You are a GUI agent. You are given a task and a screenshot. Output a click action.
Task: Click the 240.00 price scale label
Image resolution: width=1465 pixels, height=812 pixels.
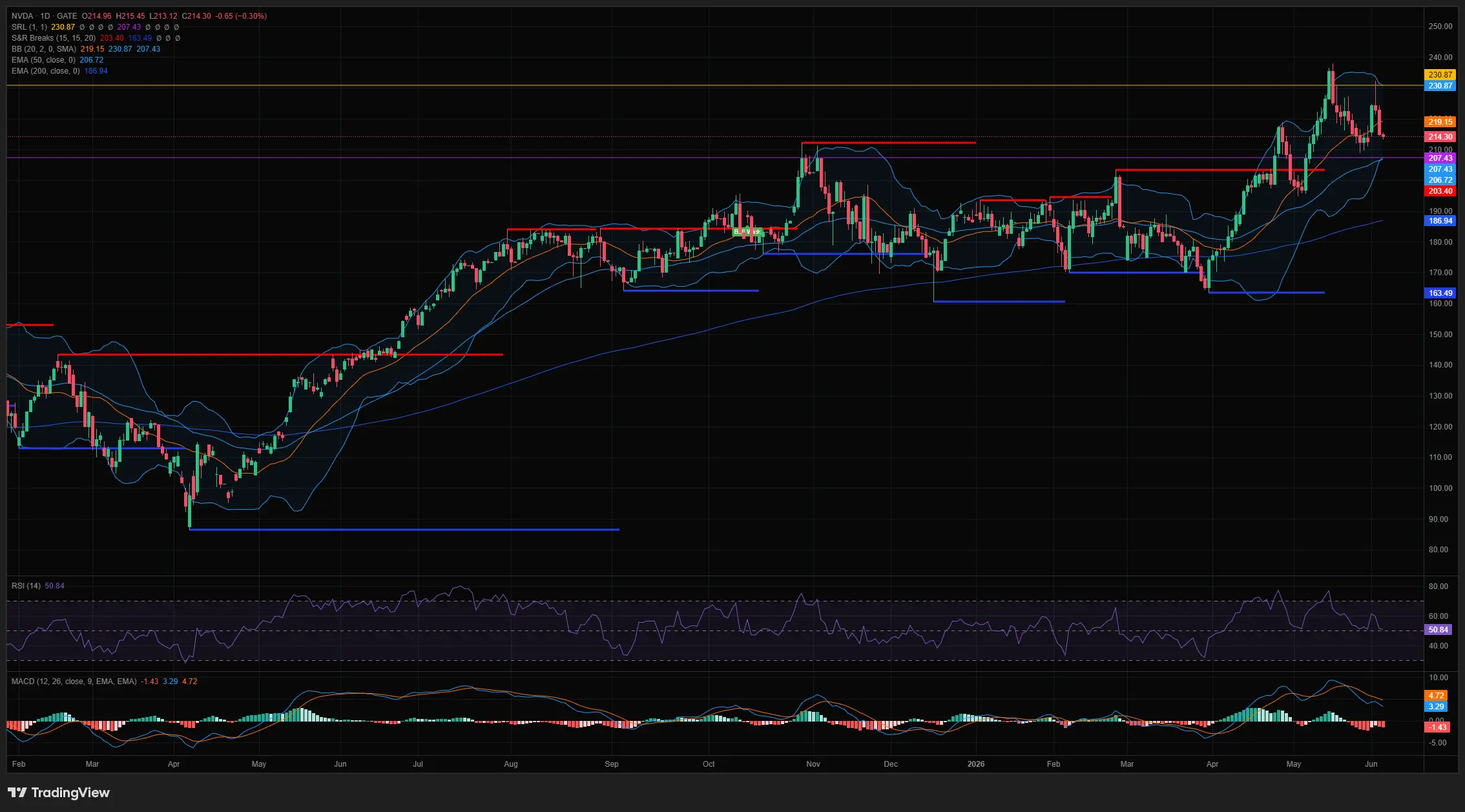point(1440,57)
